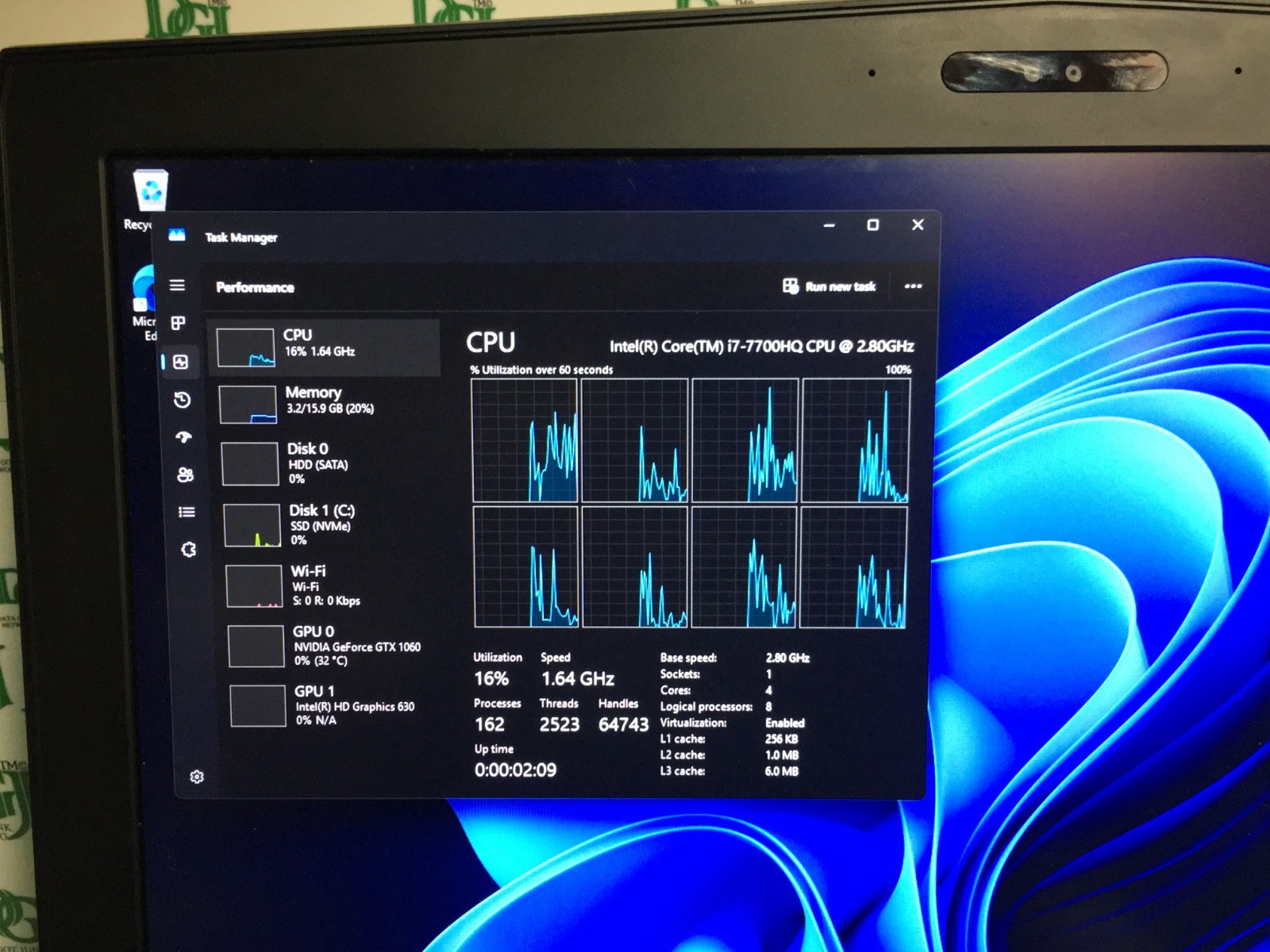Click the Intel Core i7-7700HQ CPU name text
This screenshot has width=1270, height=952.
[x=761, y=346]
